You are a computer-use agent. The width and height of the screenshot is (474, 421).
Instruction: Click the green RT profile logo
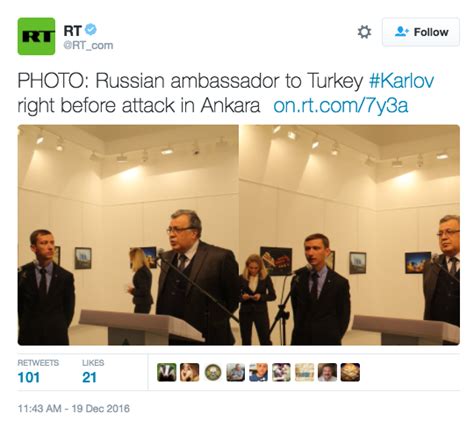tap(36, 36)
